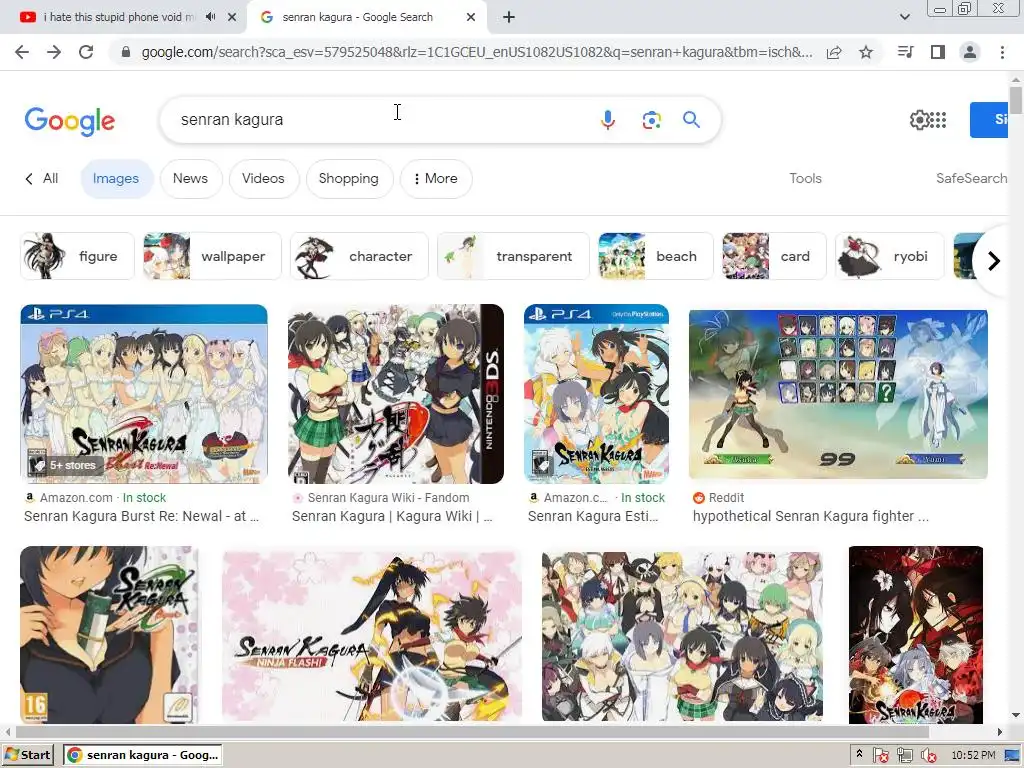The height and width of the screenshot is (768, 1024).
Task: Open Quick Settings gear icon
Action: click(x=919, y=120)
